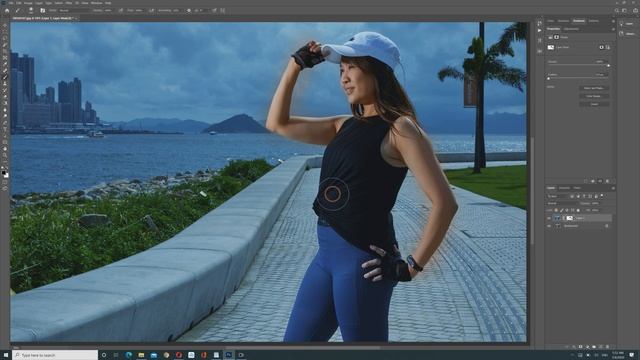Add a vector mask in Properties
This screenshot has height=360, width=640.
[608, 47]
